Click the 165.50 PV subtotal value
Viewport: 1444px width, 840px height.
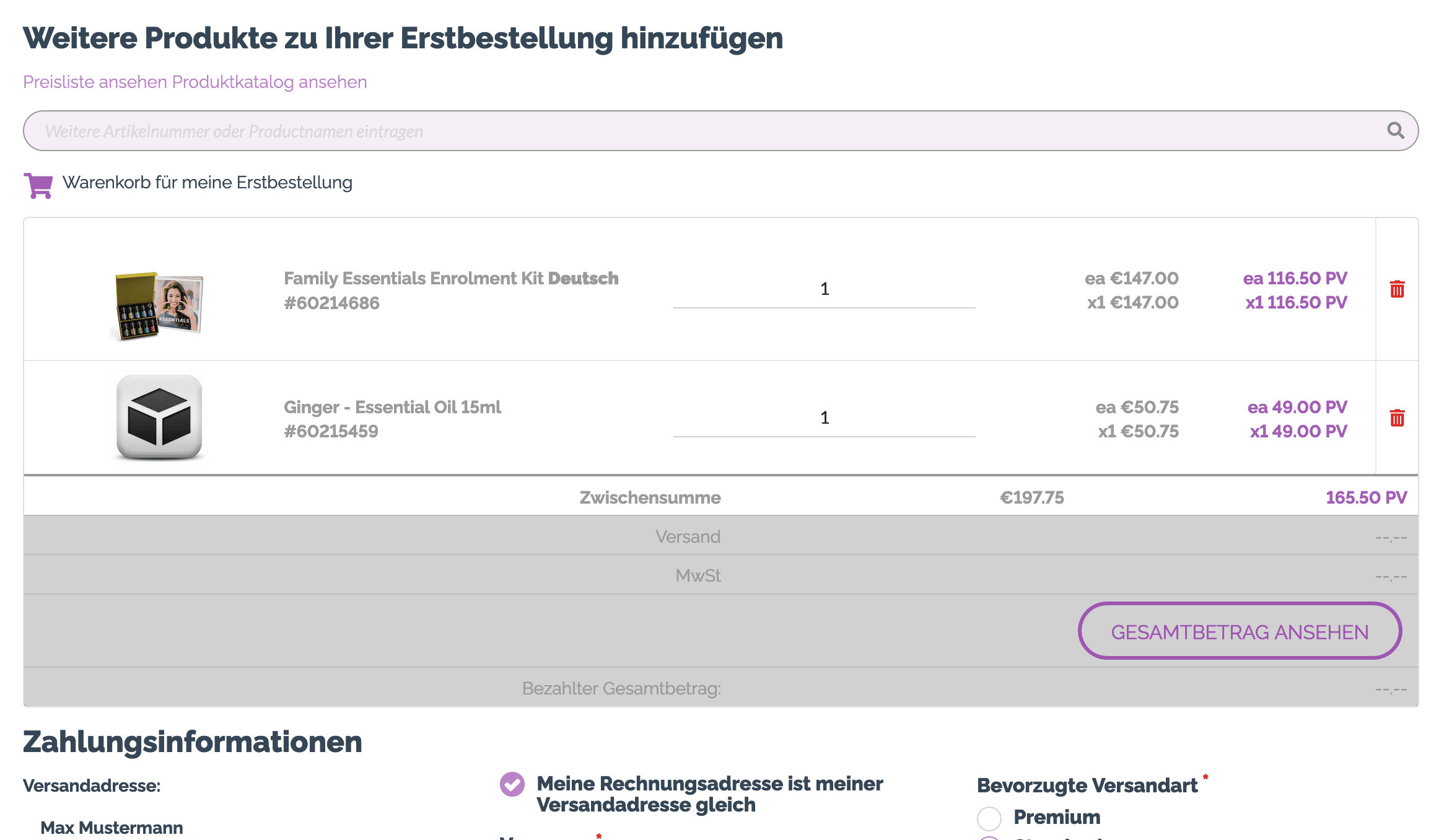(1366, 497)
